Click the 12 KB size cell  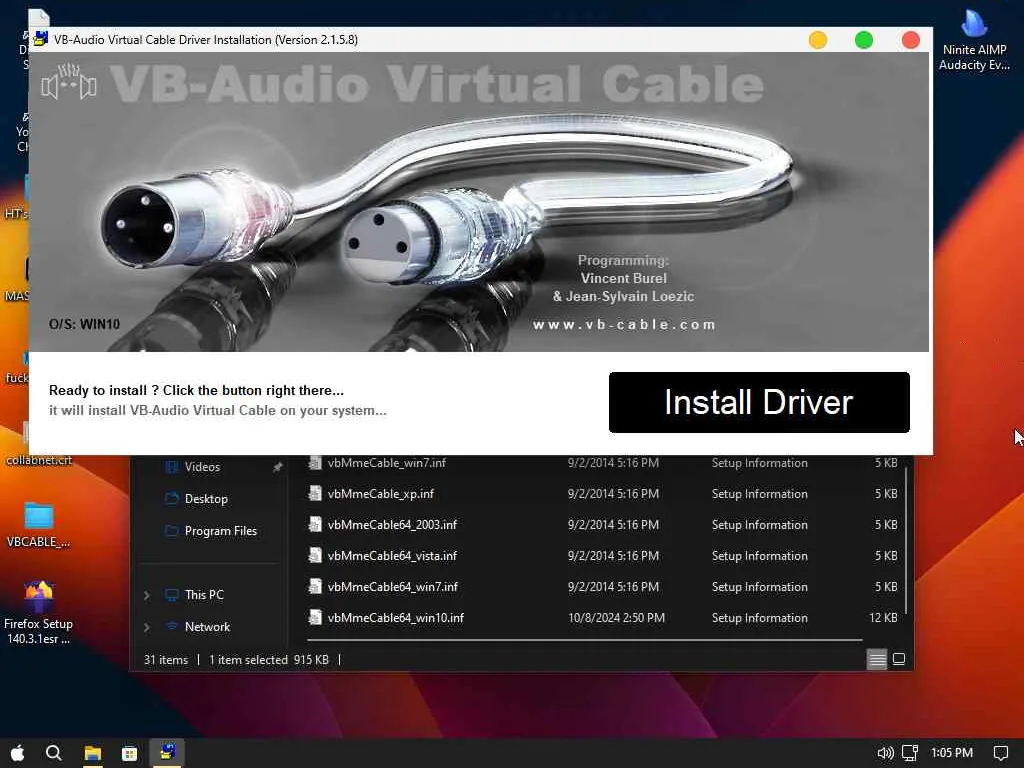point(883,618)
